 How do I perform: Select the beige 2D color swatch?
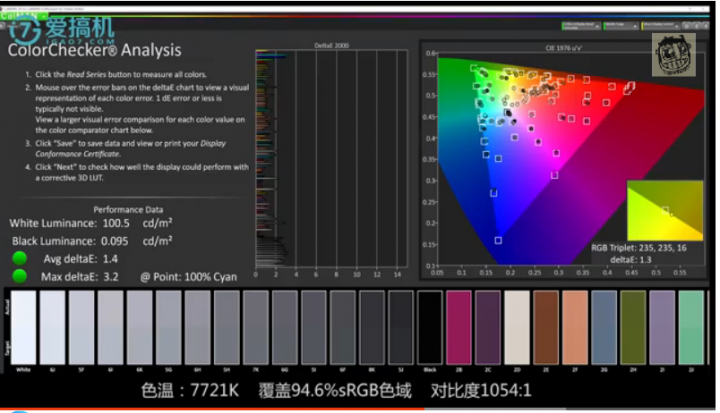[x=517, y=327]
